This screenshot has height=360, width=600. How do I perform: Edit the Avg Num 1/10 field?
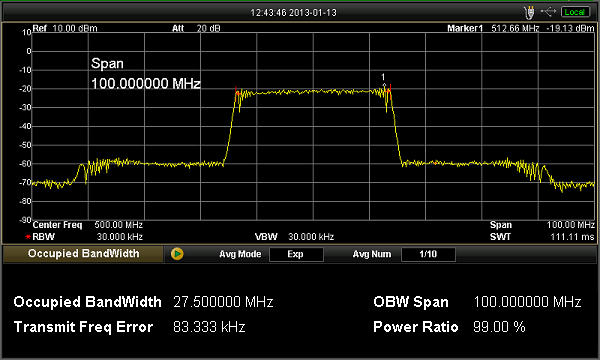[428, 254]
